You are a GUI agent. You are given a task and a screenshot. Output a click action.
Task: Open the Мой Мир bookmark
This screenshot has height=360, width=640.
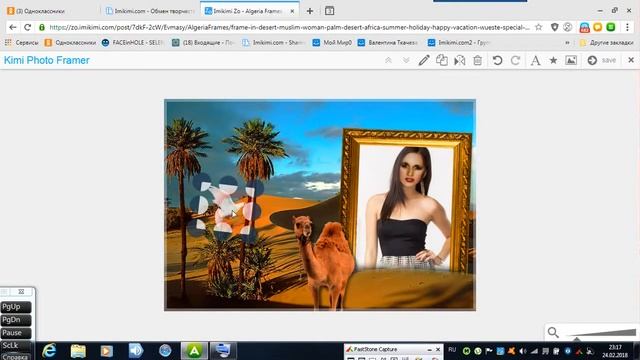point(332,42)
